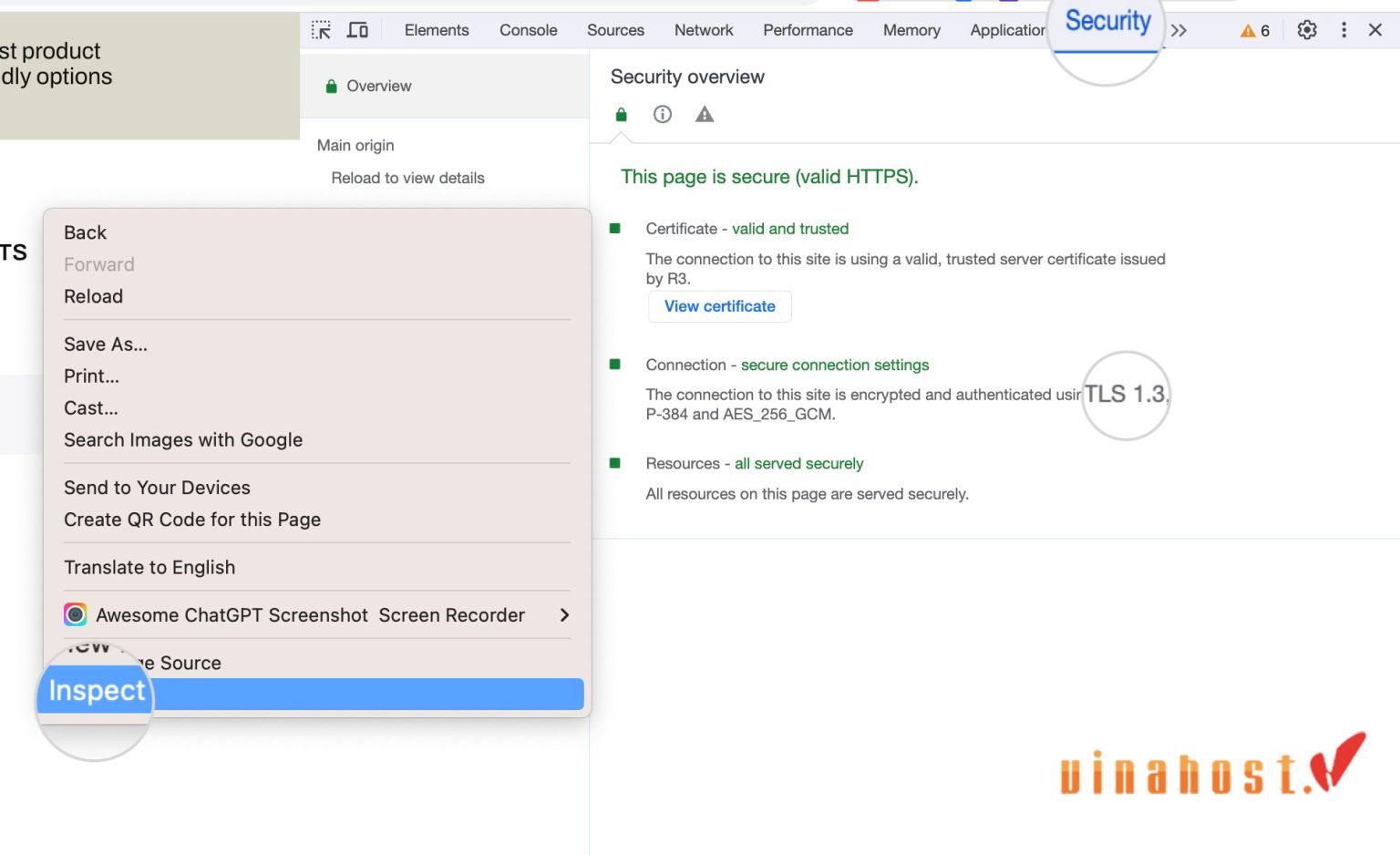Open the DevTools three-dot menu

pyautogui.click(x=1343, y=30)
